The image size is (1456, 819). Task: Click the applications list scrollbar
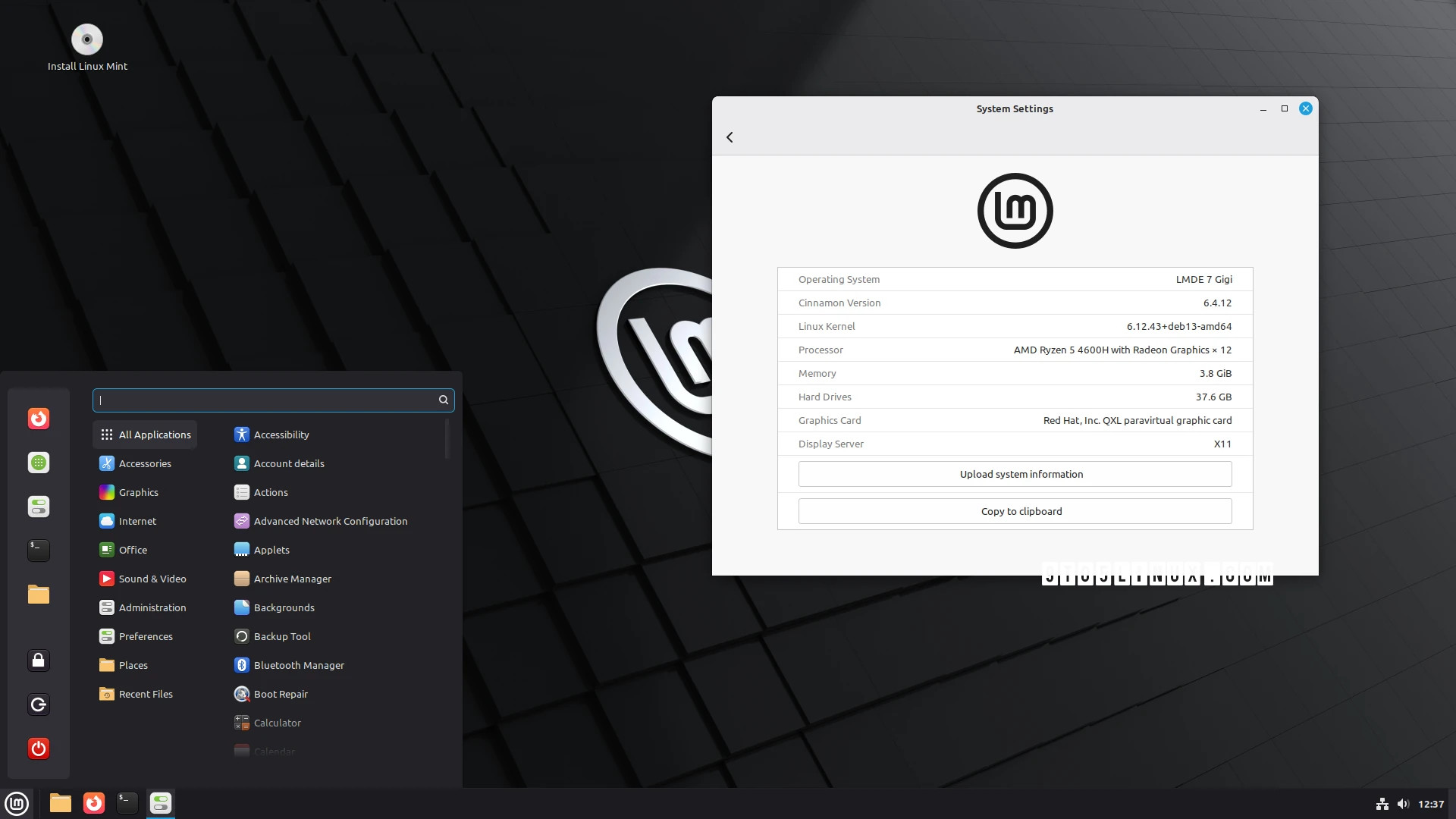[x=448, y=438]
